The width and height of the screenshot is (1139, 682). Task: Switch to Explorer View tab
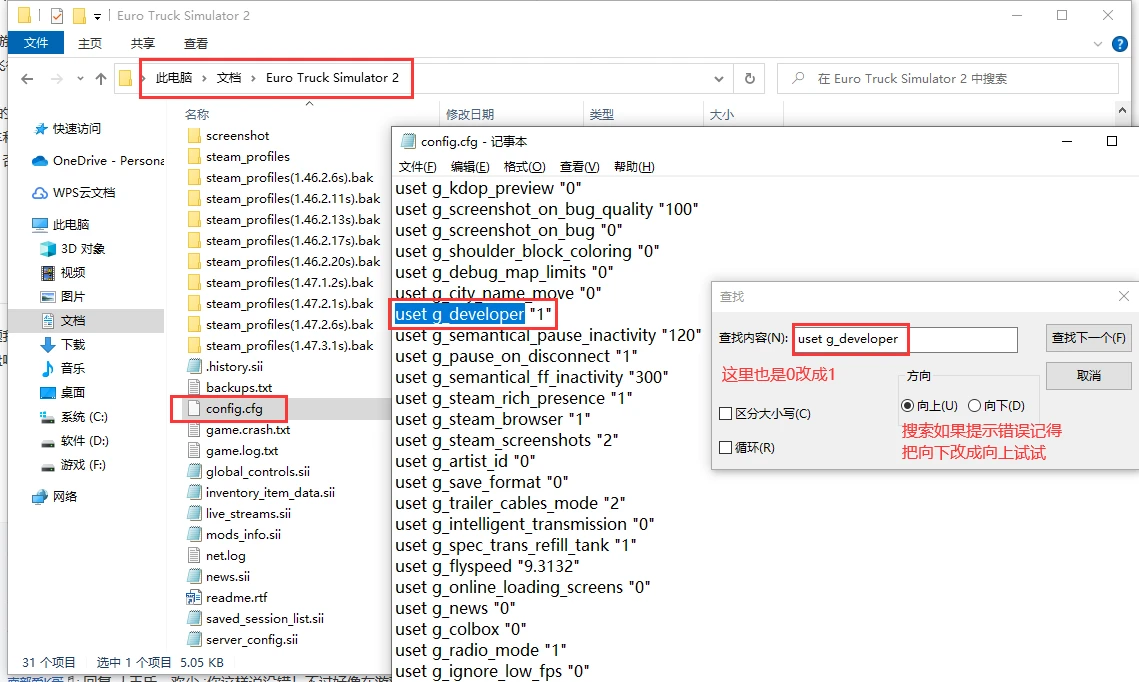tap(195, 44)
